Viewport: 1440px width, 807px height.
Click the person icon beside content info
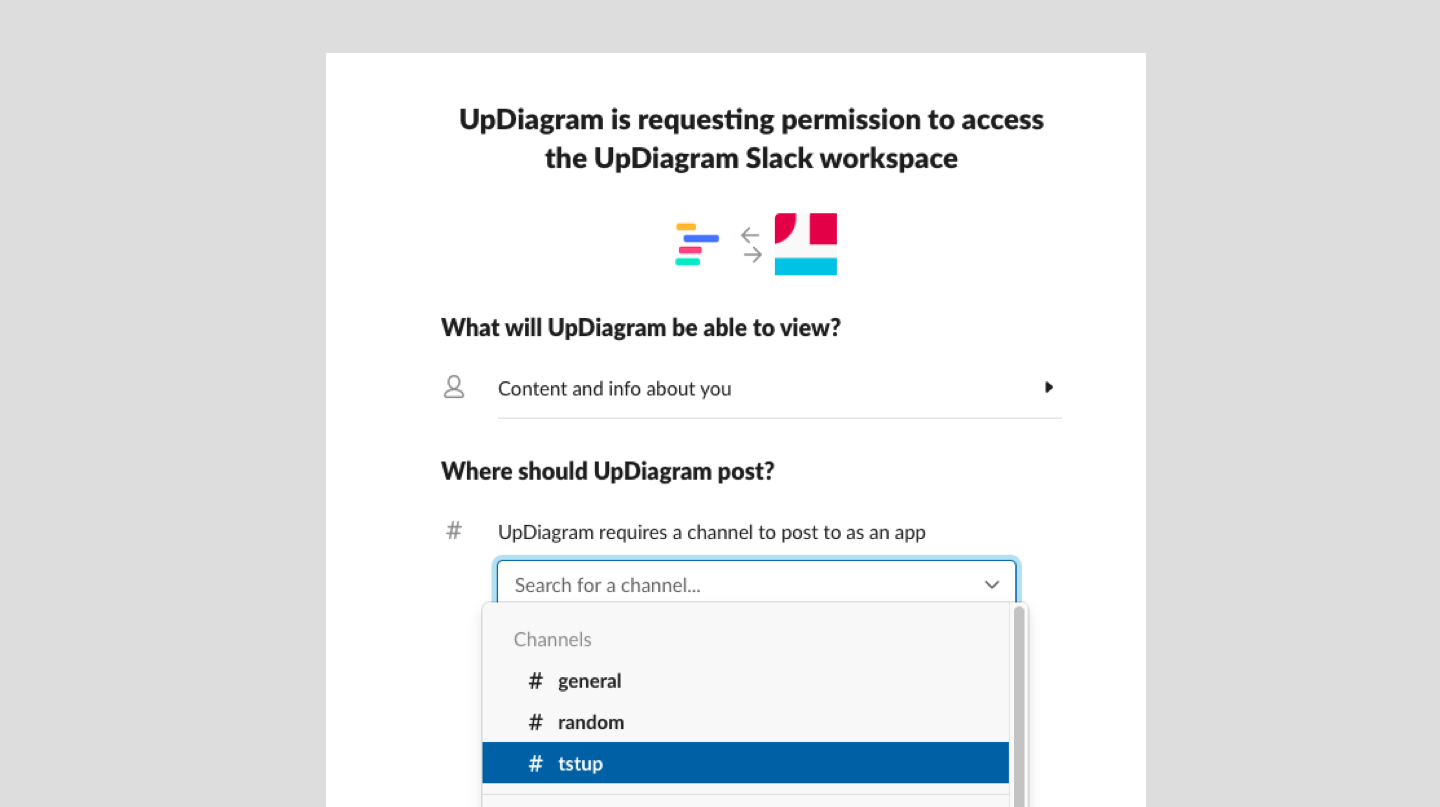[454, 387]
